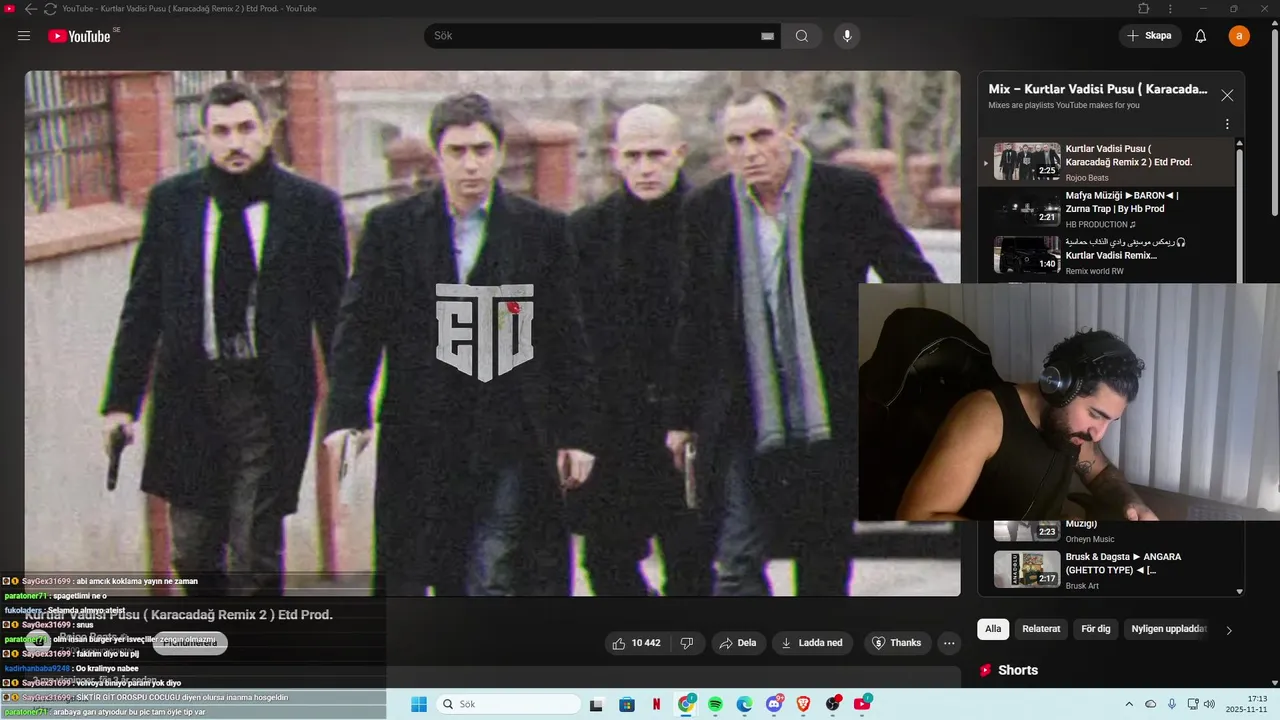Viewport: 1280px width, 720px height.
Task: Click the Prenumererad subscribed button
Action: point(190,643)
